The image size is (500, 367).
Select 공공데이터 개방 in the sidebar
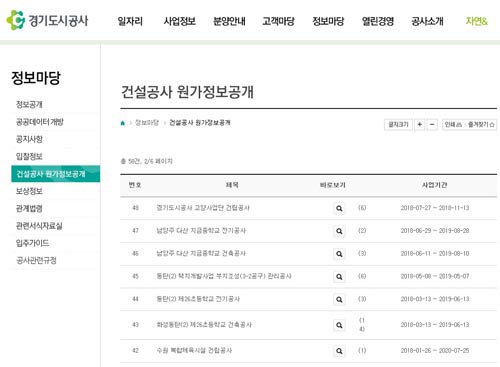[40, 122]
